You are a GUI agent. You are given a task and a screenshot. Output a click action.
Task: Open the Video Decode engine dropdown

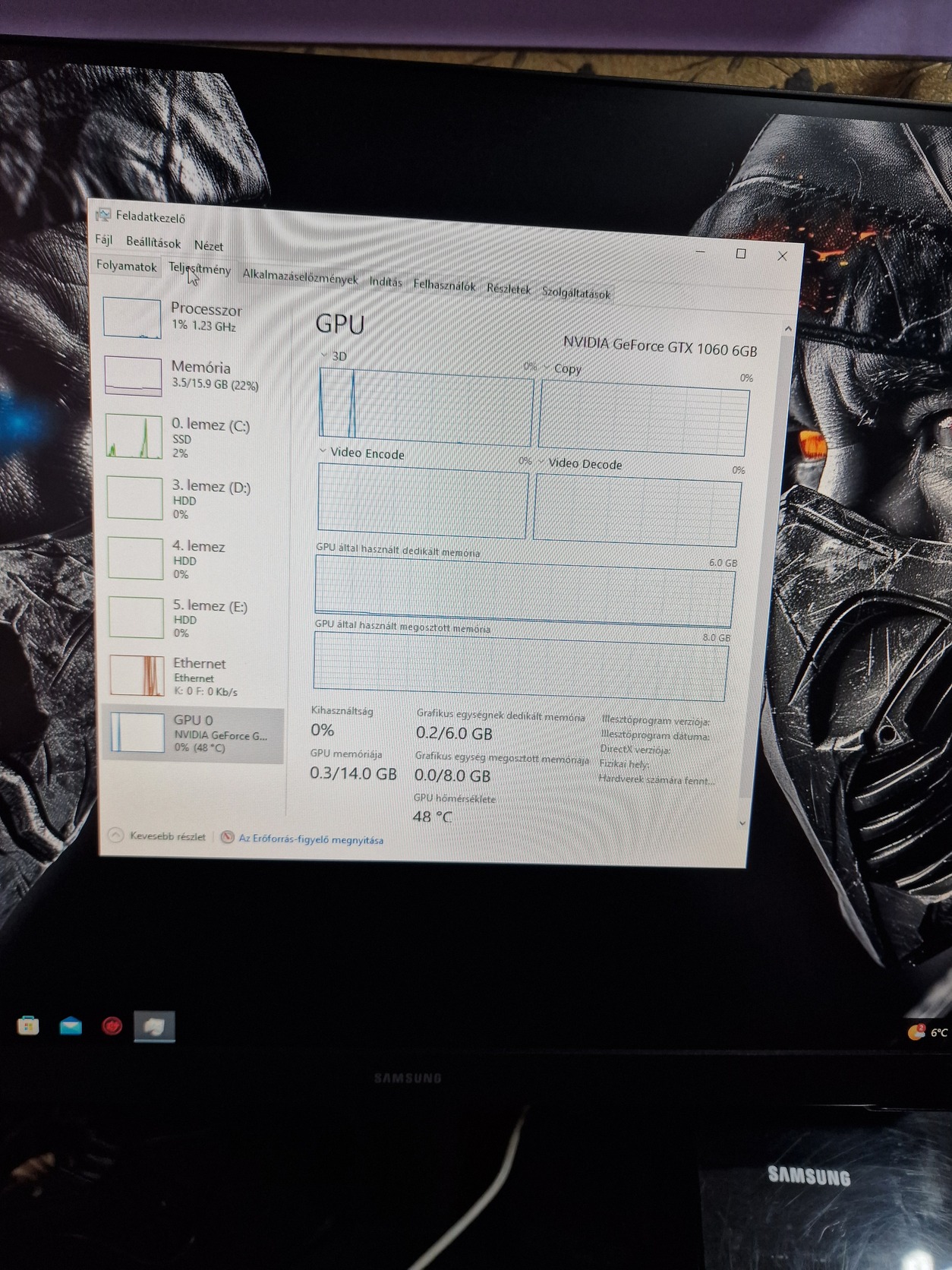point(541,462)
